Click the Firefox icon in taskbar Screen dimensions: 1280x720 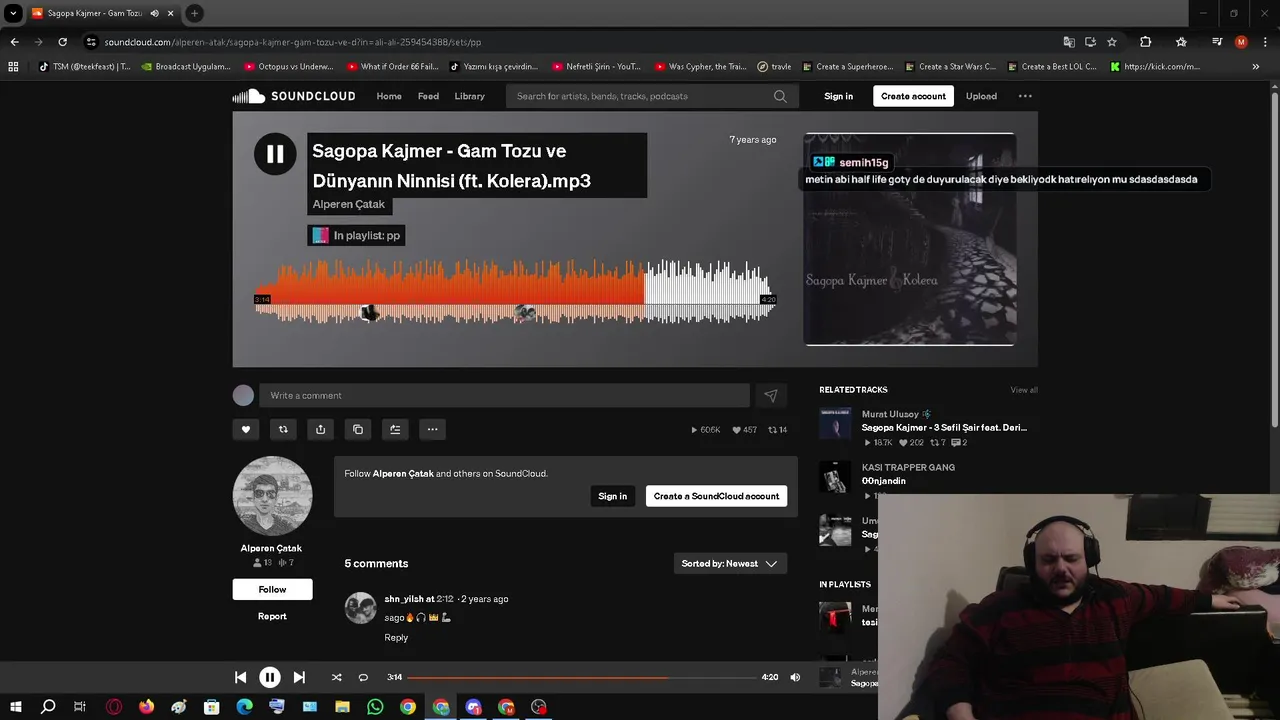click(x=147, y=707)
